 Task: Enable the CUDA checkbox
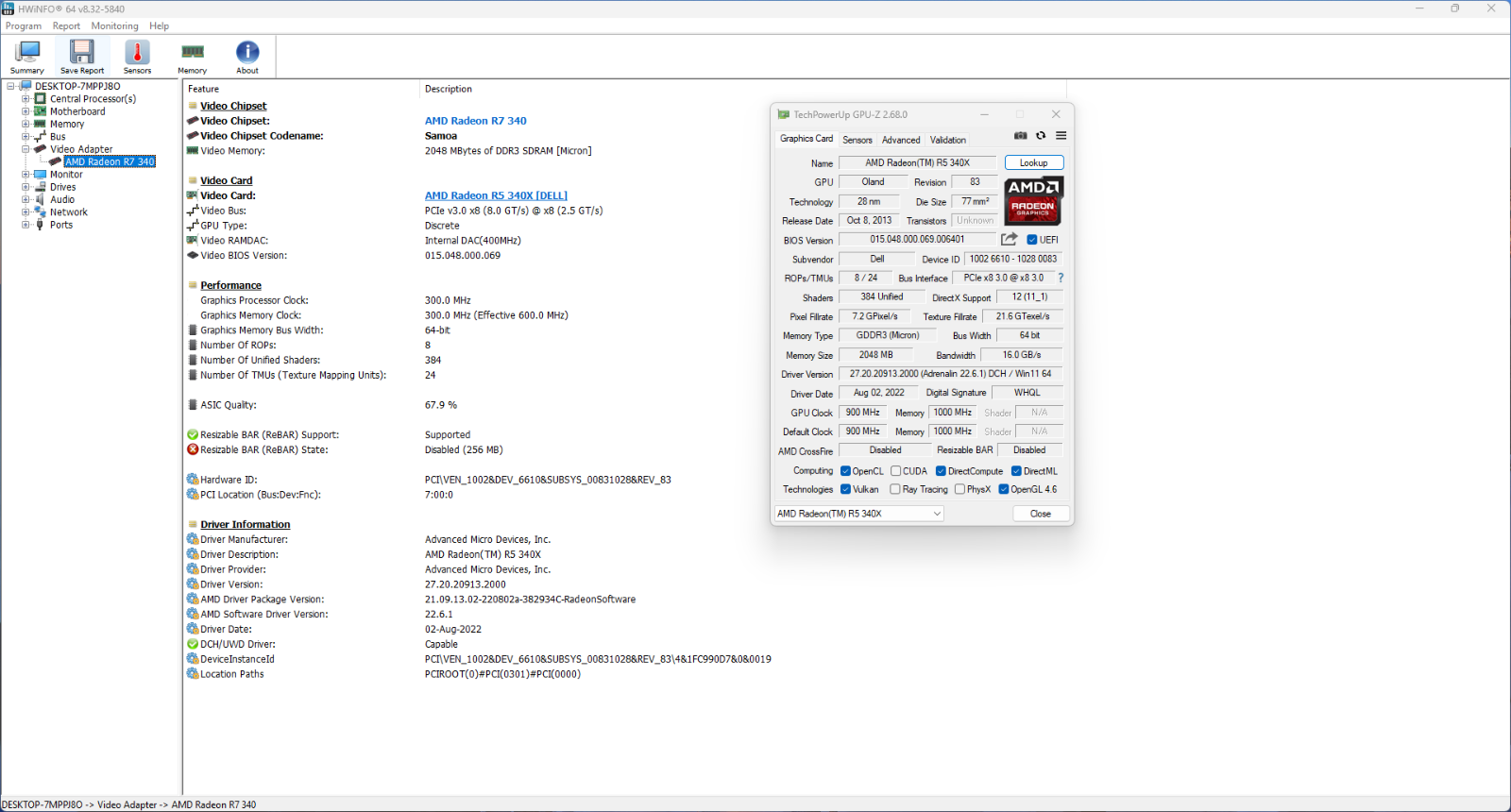895,471
